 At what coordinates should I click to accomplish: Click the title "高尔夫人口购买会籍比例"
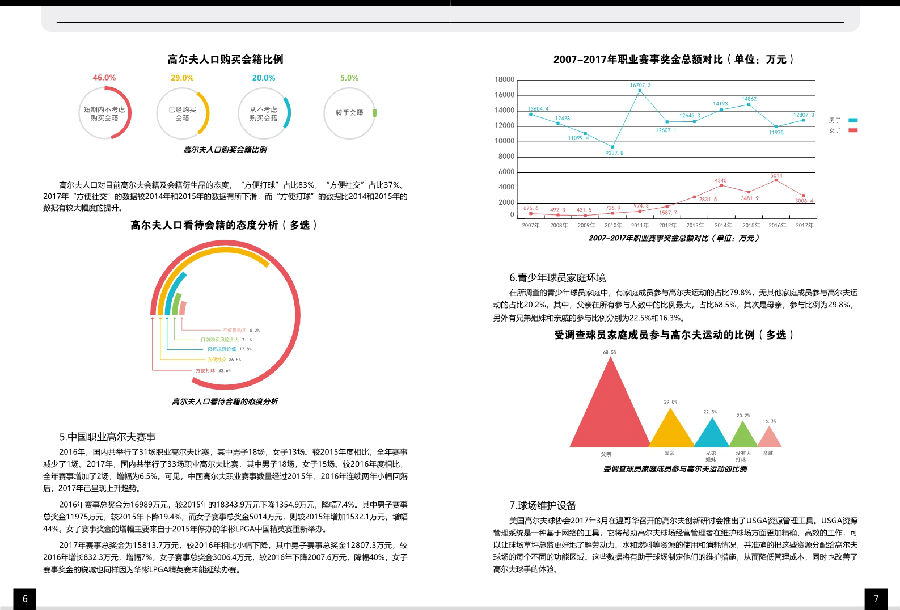tap(217, 59)
